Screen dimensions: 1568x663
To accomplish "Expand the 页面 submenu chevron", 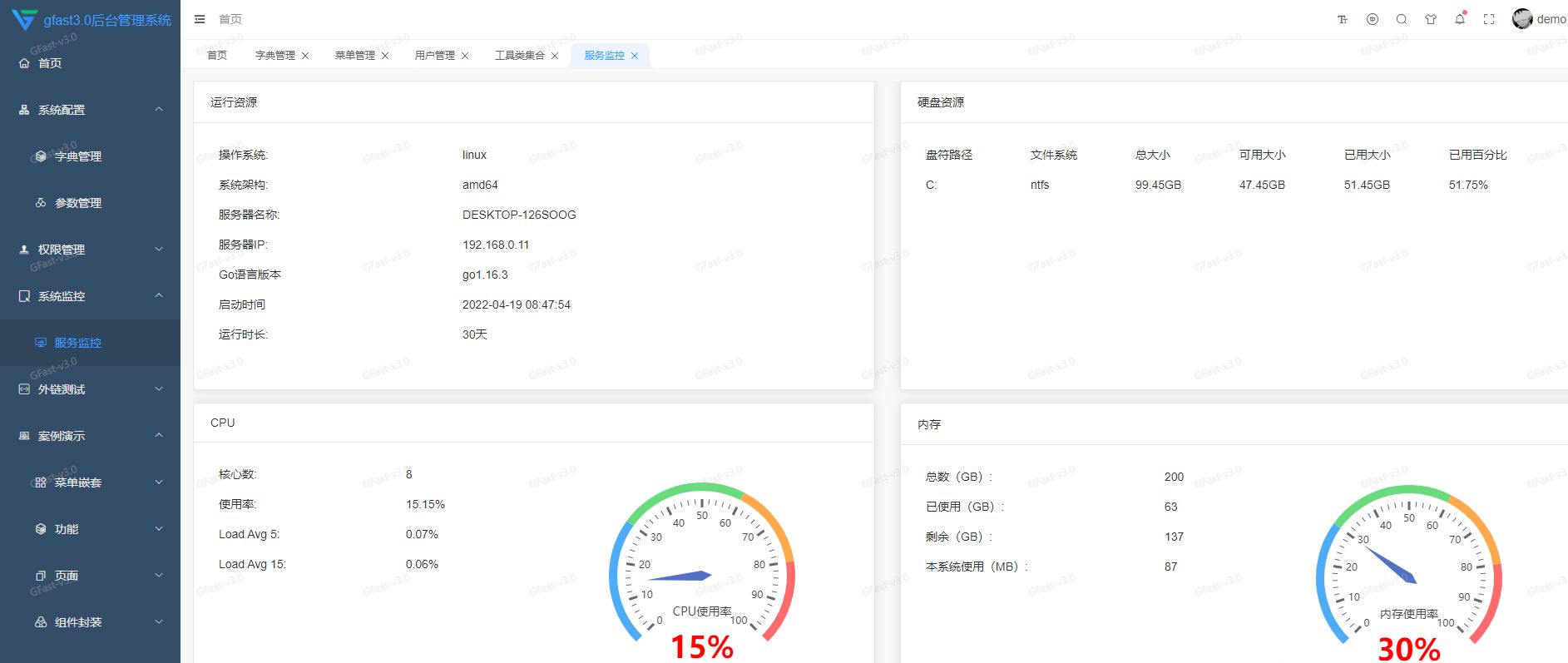I will tap(159, 576).
